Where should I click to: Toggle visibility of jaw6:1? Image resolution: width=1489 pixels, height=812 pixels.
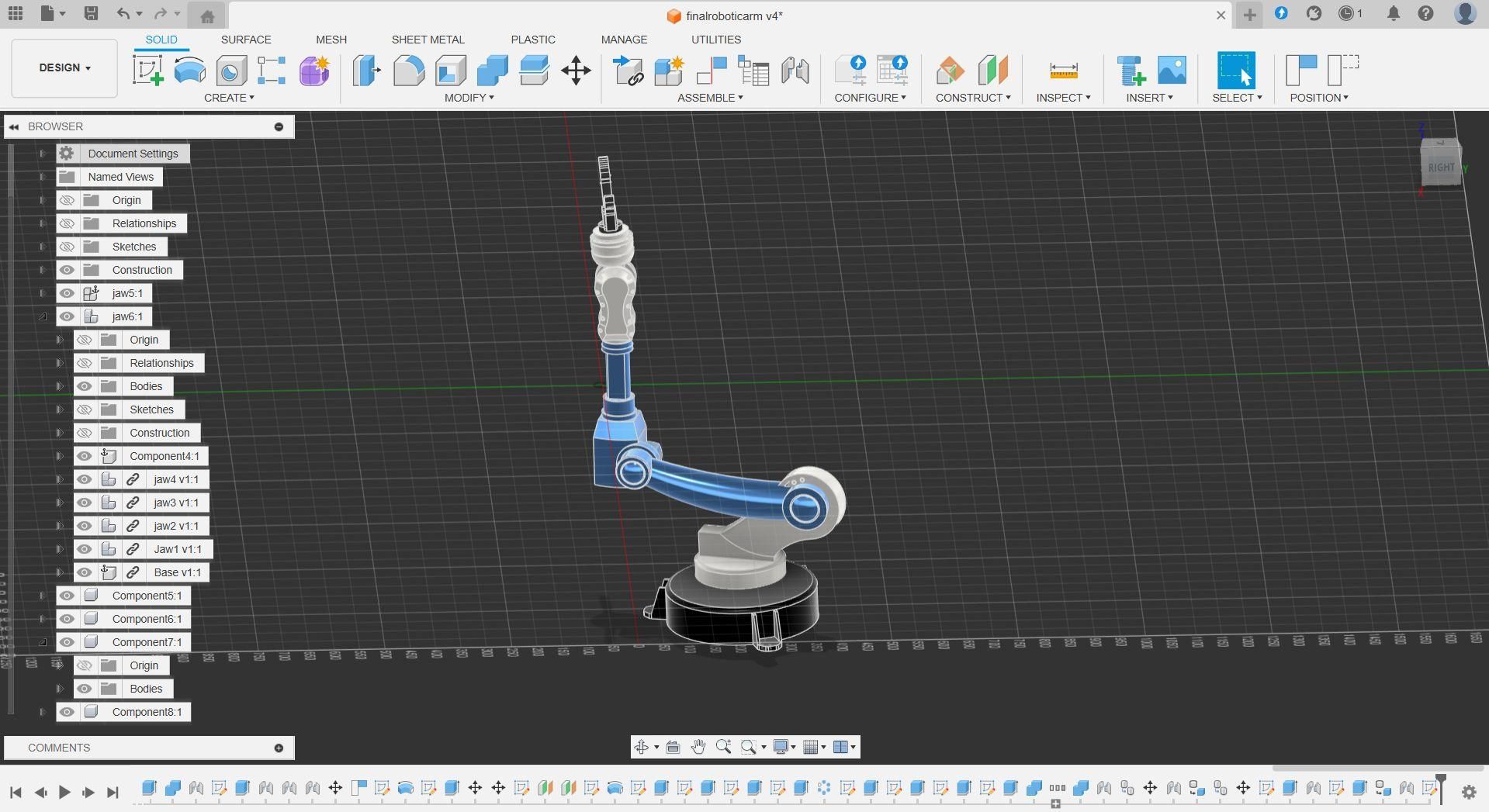(x=67, y=316)
